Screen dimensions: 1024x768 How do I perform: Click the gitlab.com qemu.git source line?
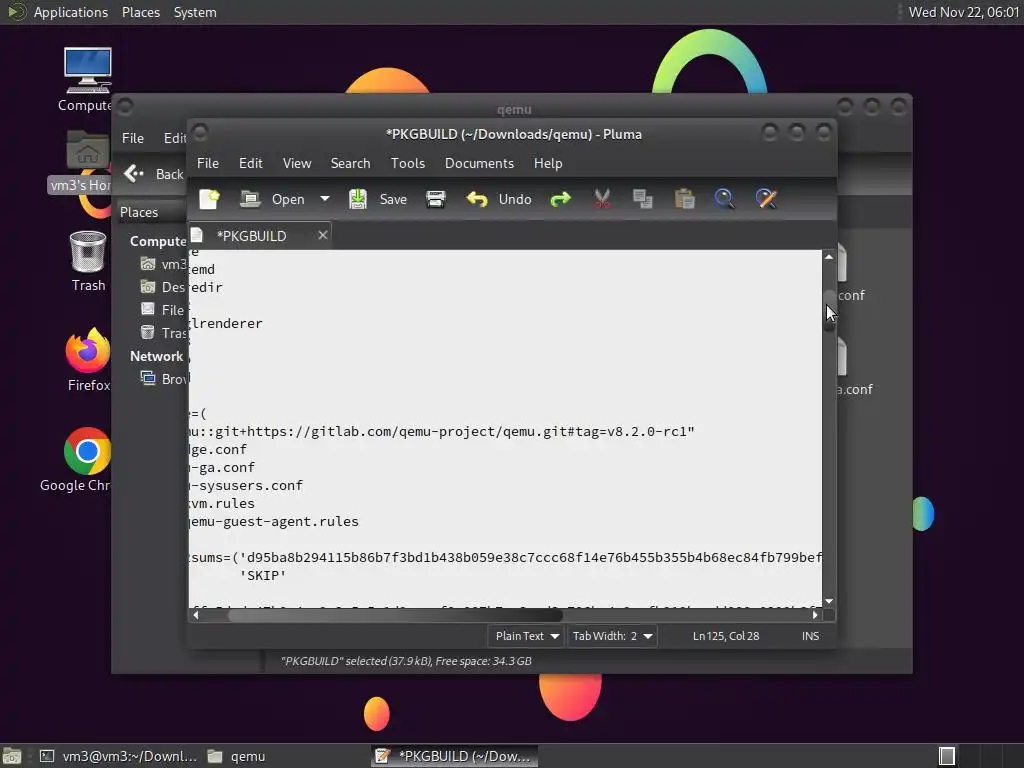click(x=442, y=432)
